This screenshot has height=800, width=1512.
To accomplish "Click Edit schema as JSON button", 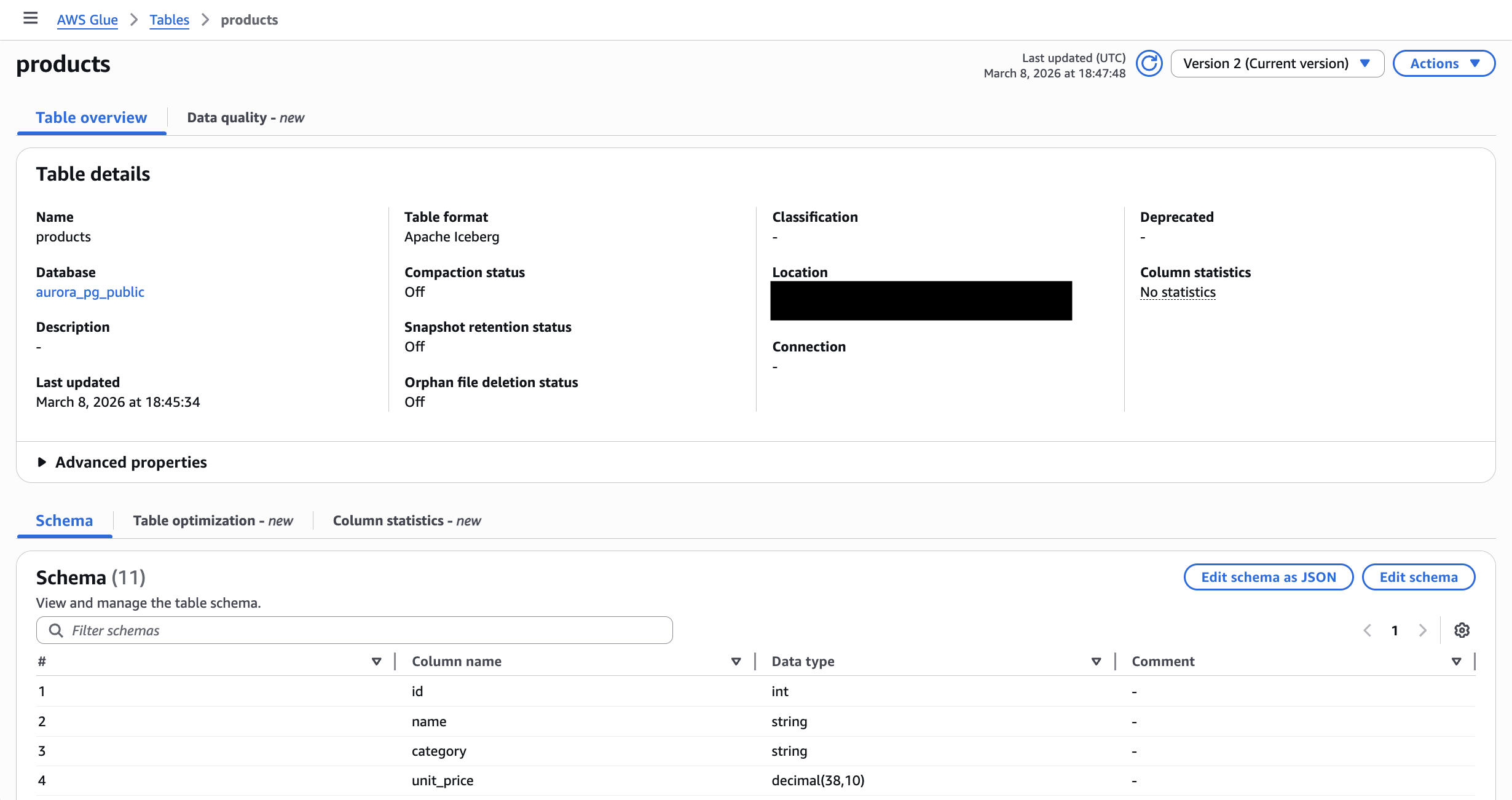I will (1268, 578).
